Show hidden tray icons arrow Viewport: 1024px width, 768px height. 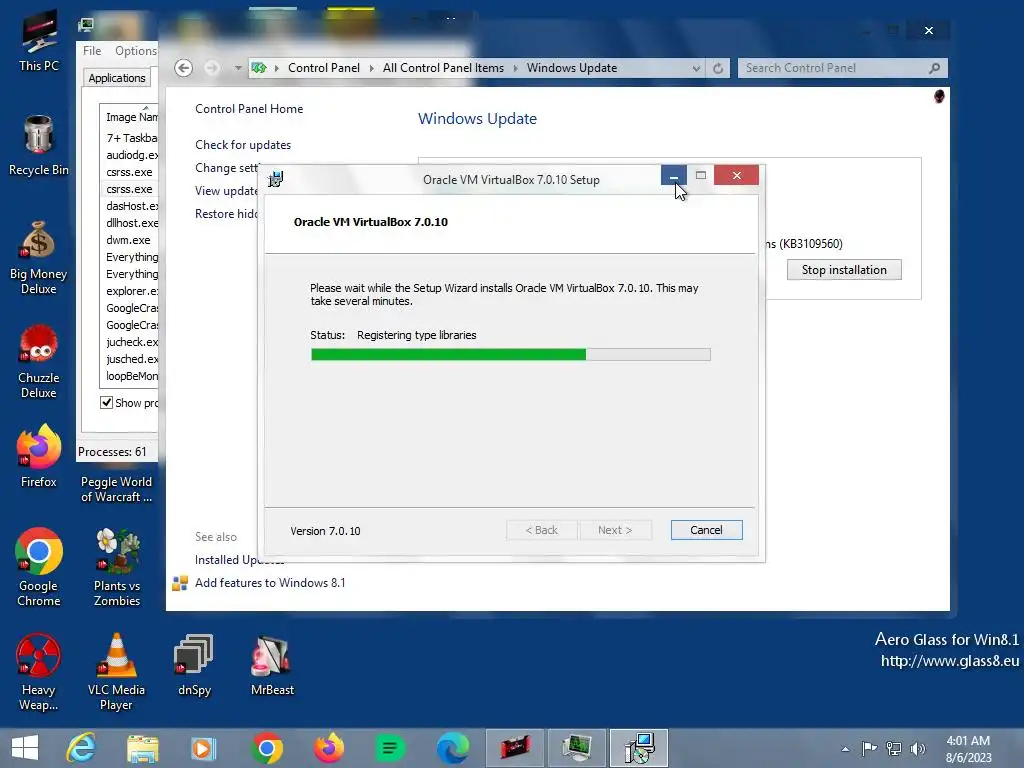(x=845, y=749)
